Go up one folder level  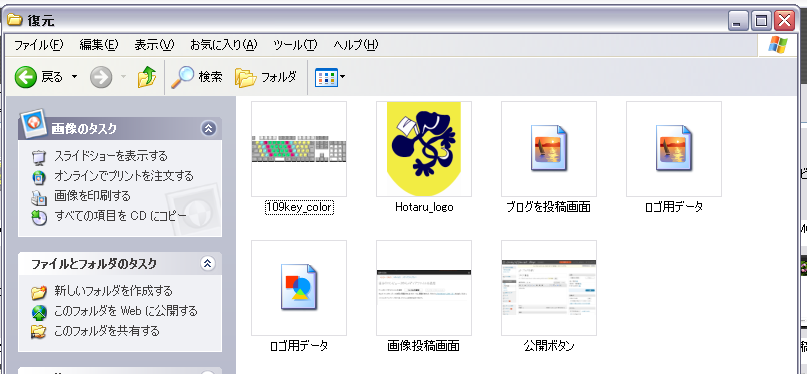click(147, 77)
